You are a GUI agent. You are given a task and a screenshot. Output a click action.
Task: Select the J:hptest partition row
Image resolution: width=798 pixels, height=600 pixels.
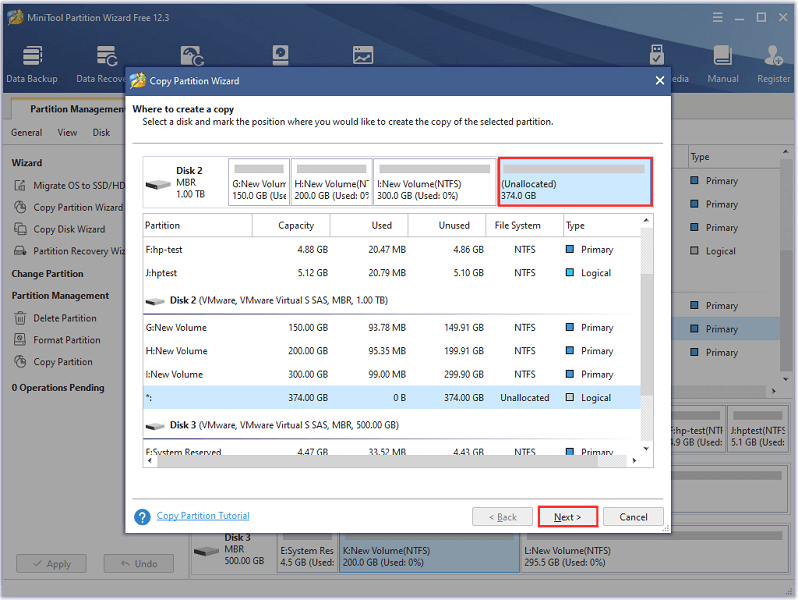[x=391, y=273]
